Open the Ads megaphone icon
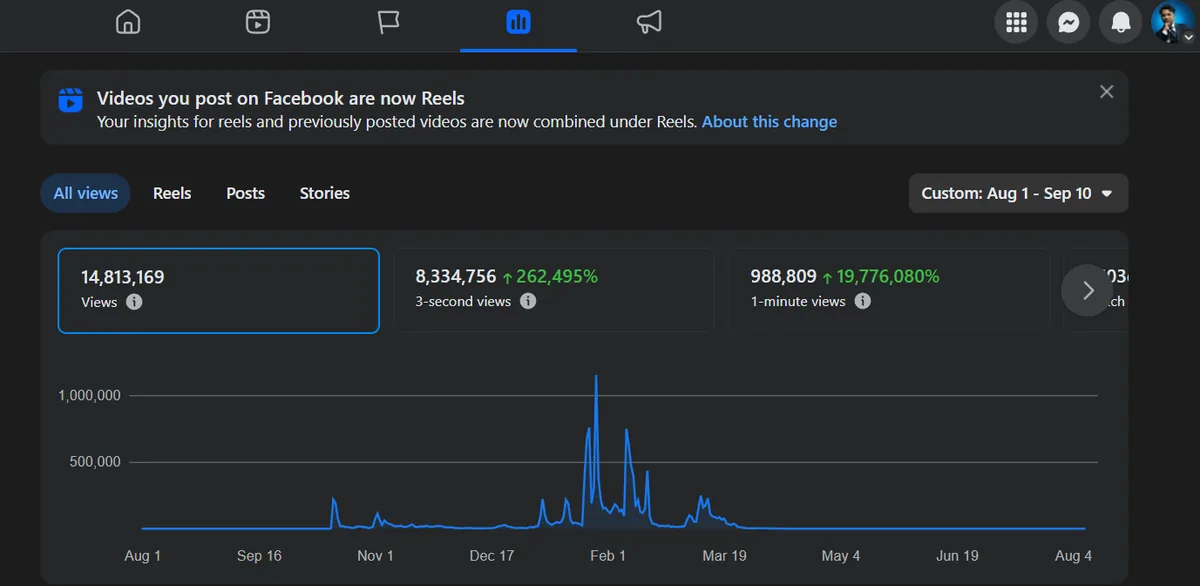Image resolution: width=1200 pixels, height=586 pixels. 649,22
